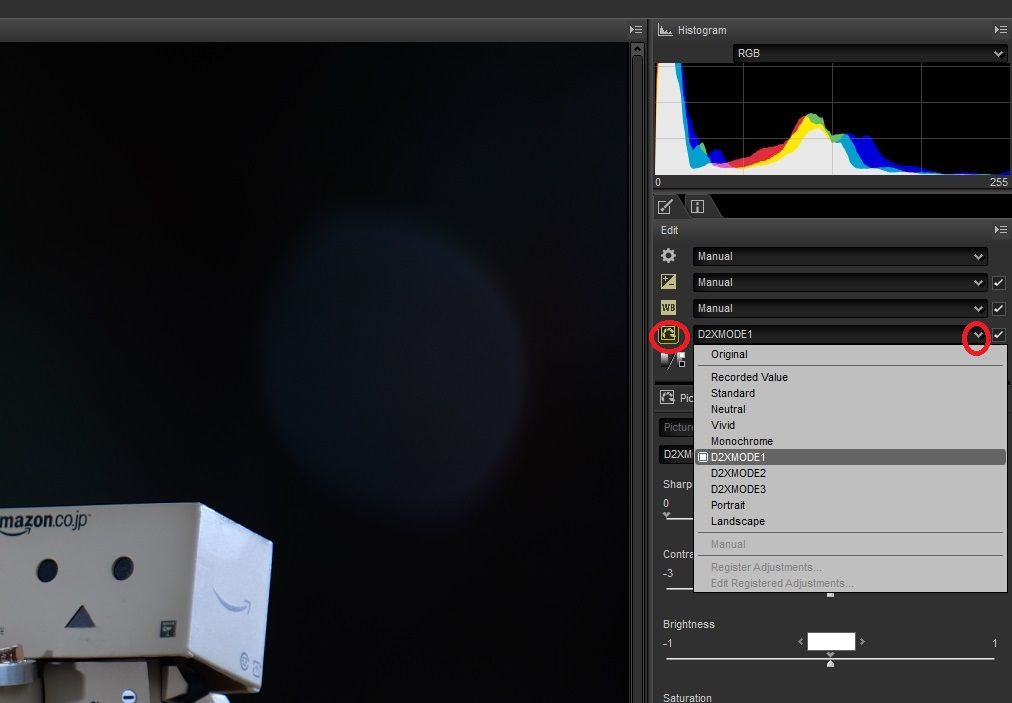Select Recorded Value in the list
Image resolution: width=1012 pixels, height=703 pixels.
click(x=850, y=377)
